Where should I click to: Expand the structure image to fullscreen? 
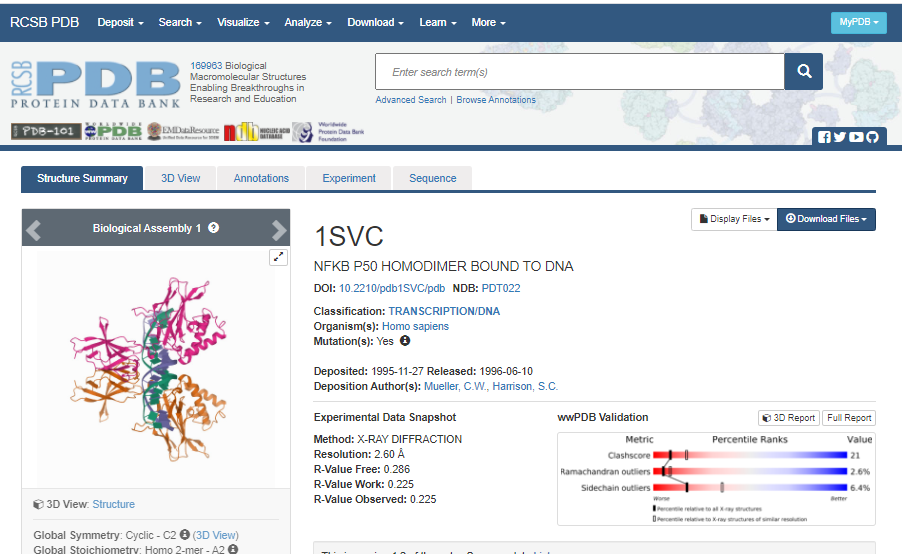click(x=279, y=258)
